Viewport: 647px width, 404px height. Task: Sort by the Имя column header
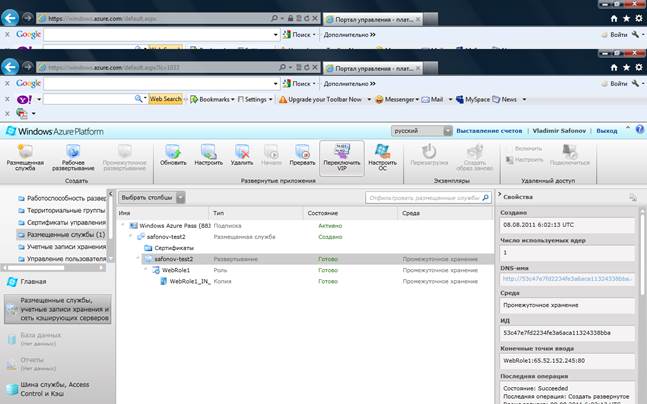(x=163, y=213)
